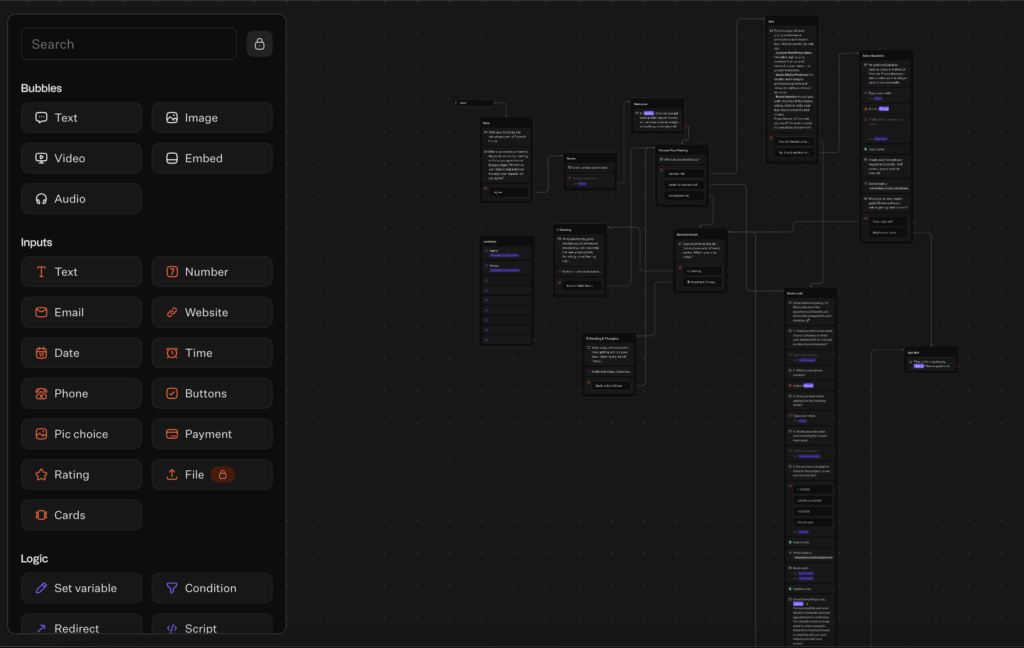Select the Phone input block
This screenshot has height=648, width=1024.
(x=81, y=393)
